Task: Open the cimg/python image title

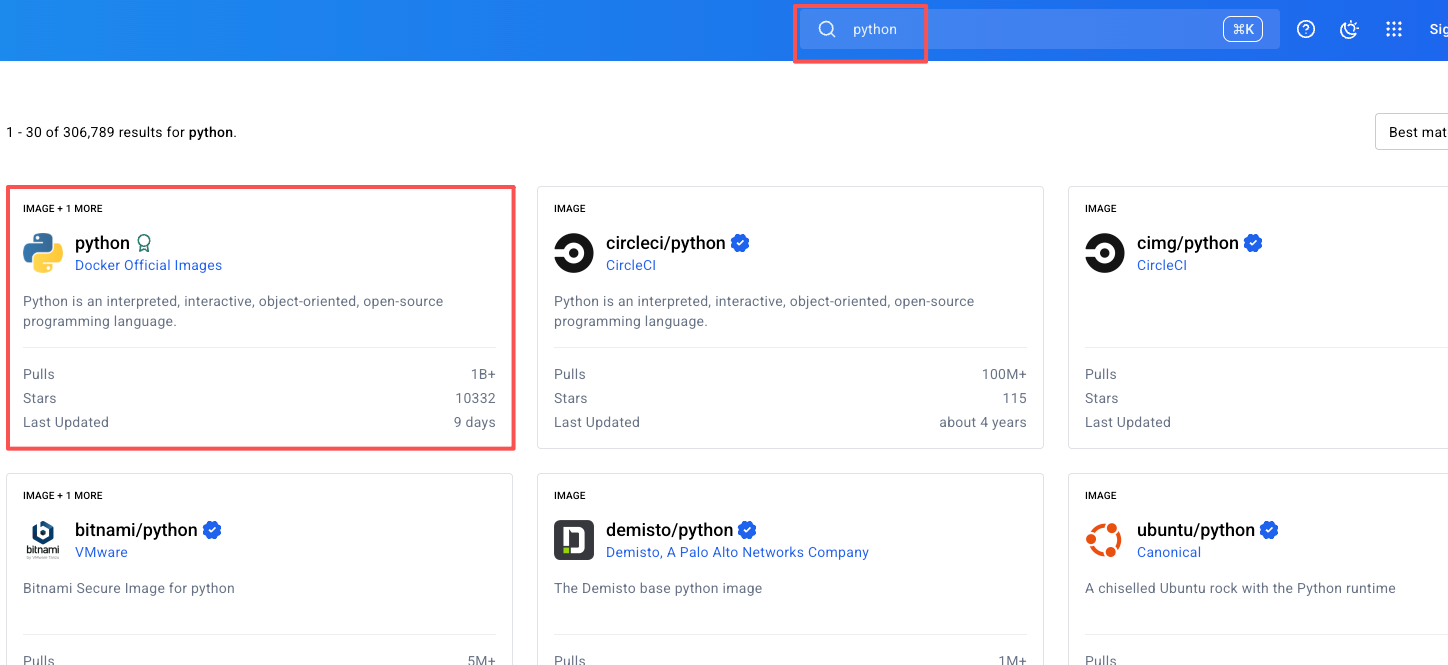Action: click(1188, 243)
